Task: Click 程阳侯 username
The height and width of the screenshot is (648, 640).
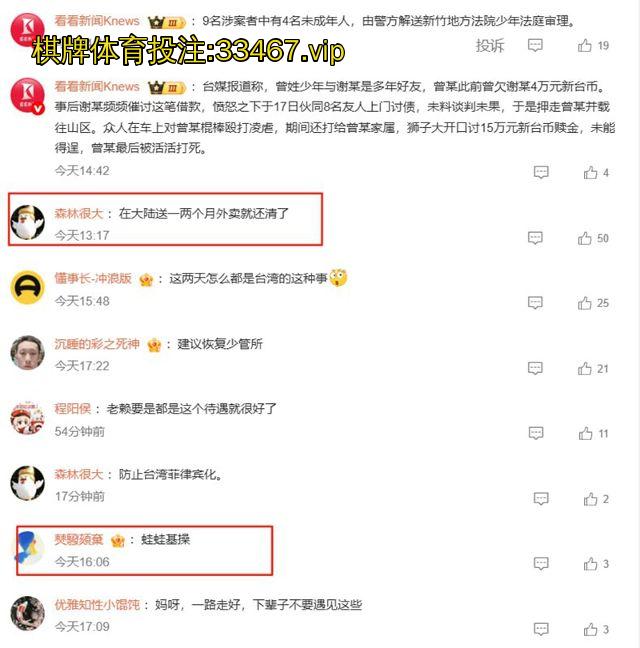Action: click(x=73, y=409)
